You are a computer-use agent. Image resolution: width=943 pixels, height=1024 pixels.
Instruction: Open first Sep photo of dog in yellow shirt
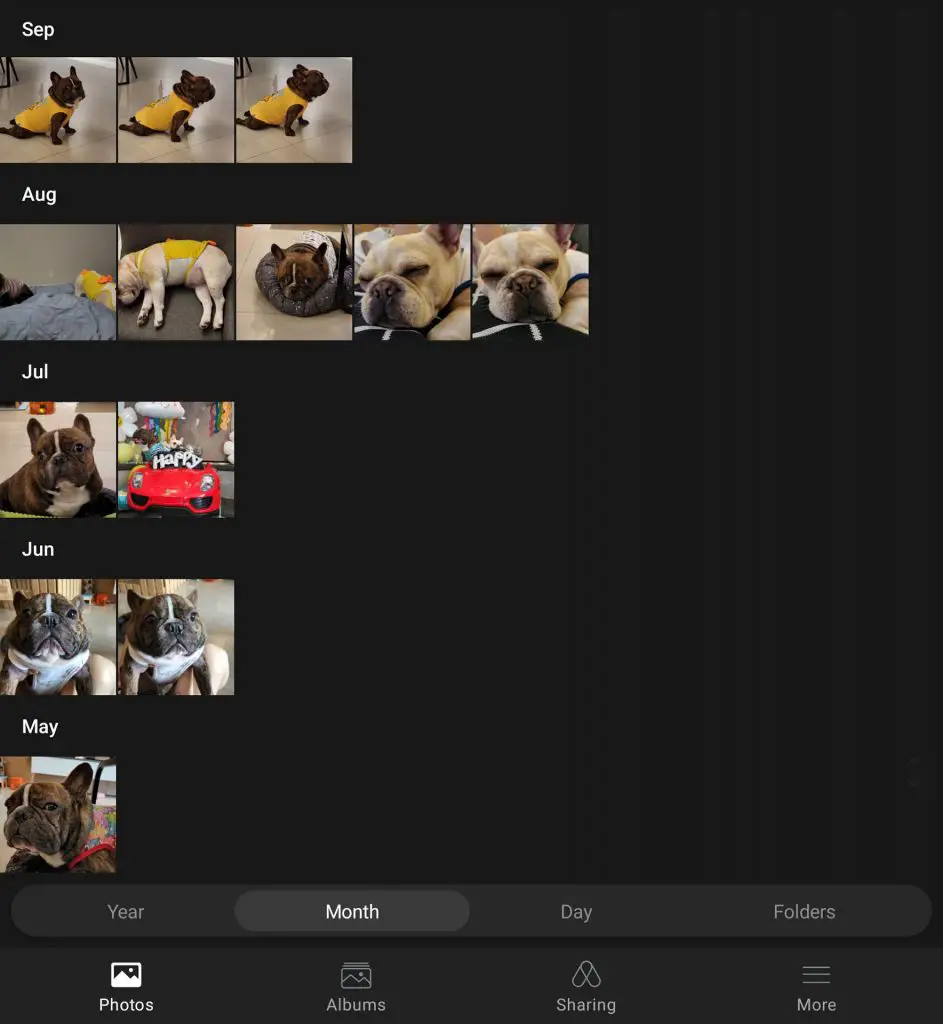[58, 110]
